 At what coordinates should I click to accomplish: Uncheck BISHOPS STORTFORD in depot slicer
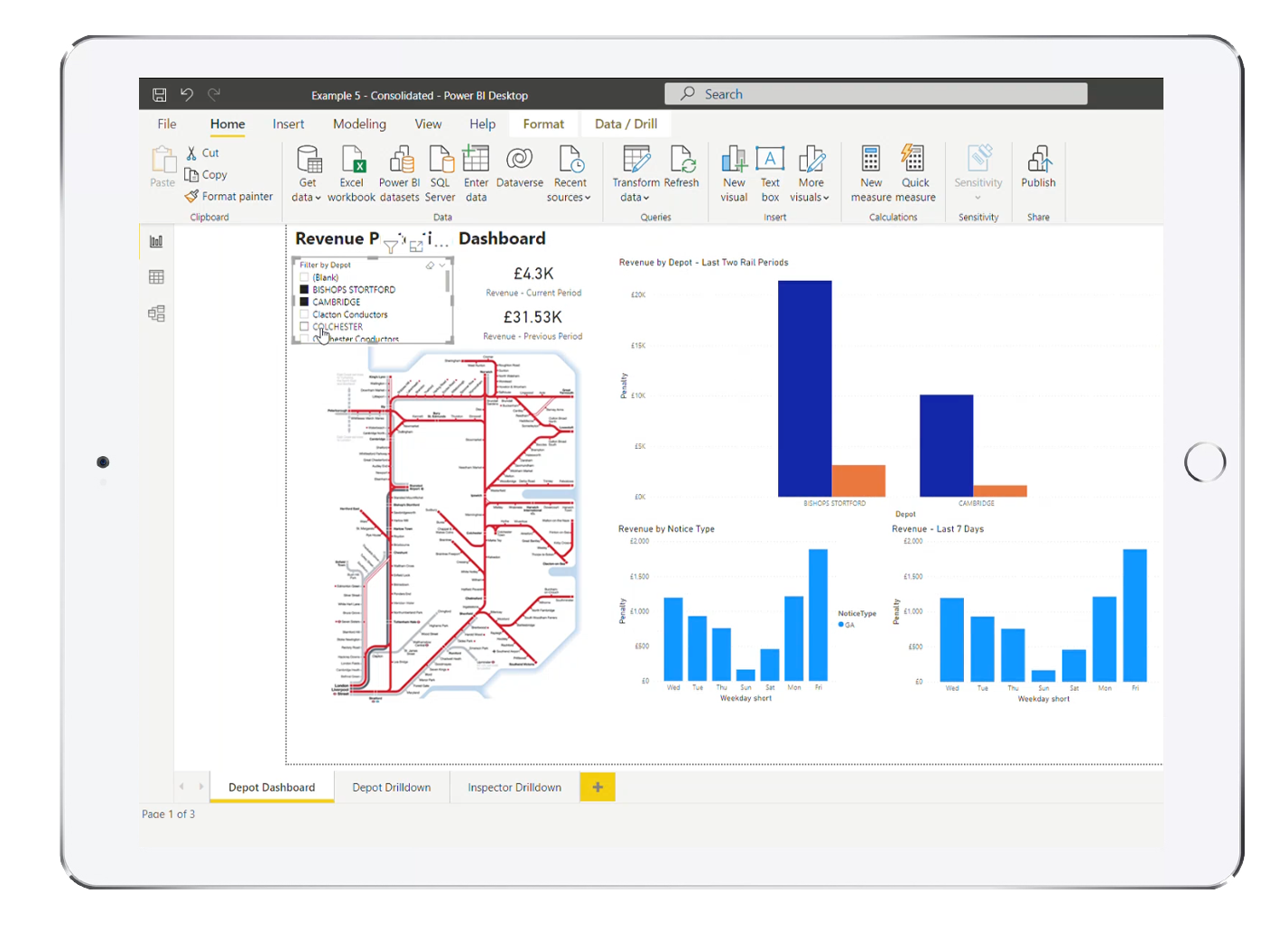(304, 290)
